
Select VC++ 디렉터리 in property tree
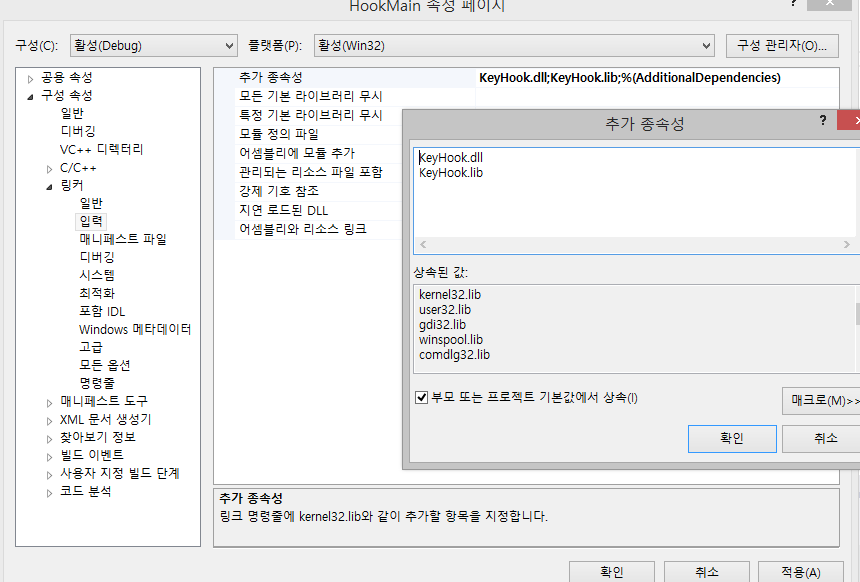pos(101,149)
